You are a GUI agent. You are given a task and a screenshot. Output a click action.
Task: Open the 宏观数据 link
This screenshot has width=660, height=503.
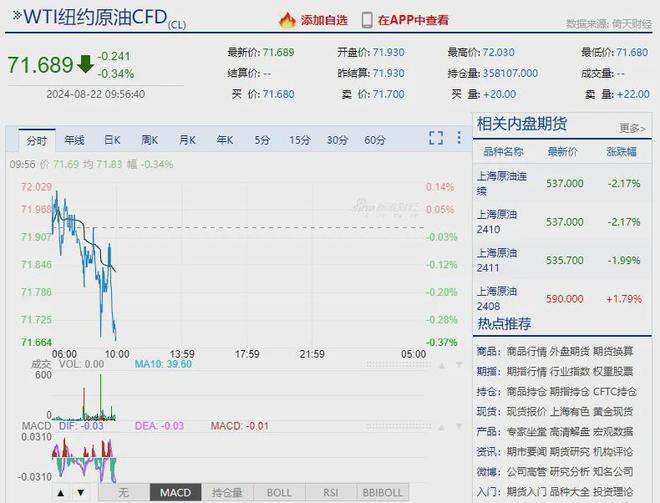613,432
